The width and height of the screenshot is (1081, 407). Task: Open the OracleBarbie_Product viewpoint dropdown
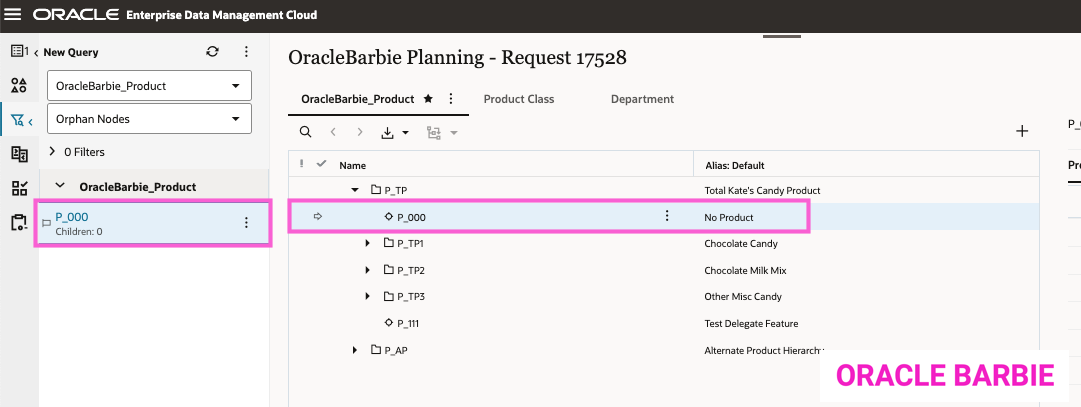coord(149,86)
